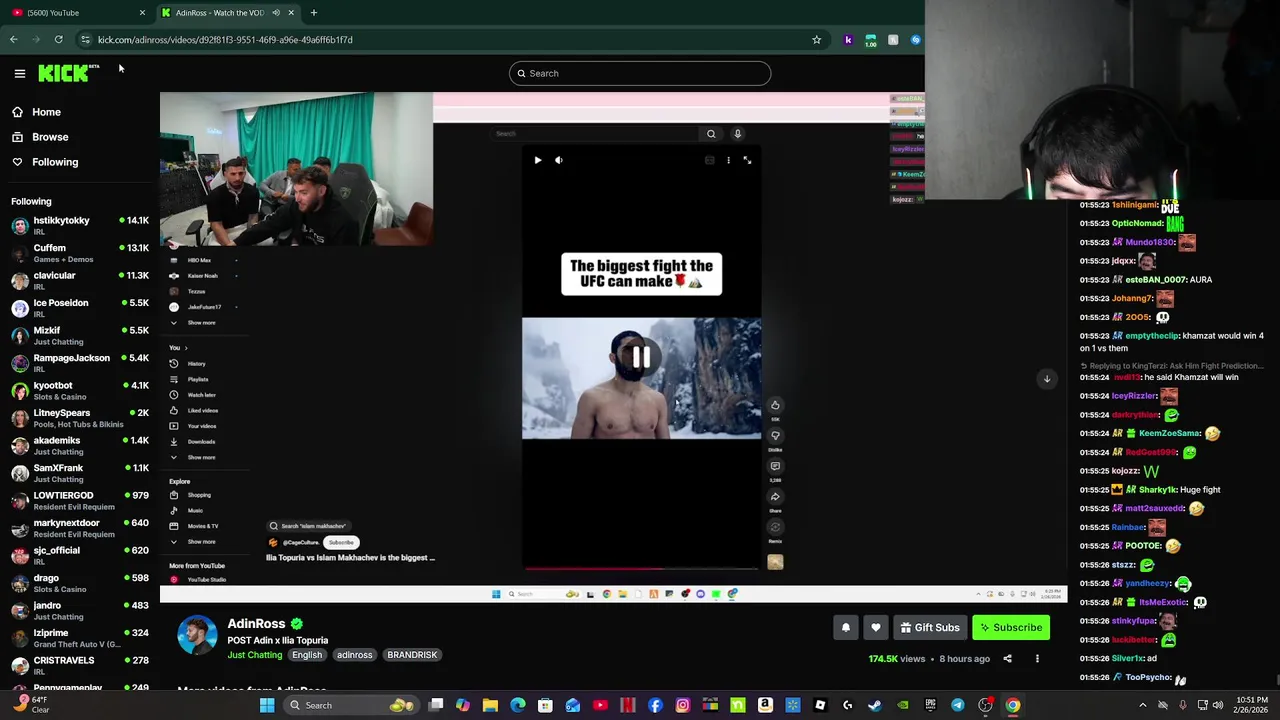Open a new browser tab

point(313,13)
